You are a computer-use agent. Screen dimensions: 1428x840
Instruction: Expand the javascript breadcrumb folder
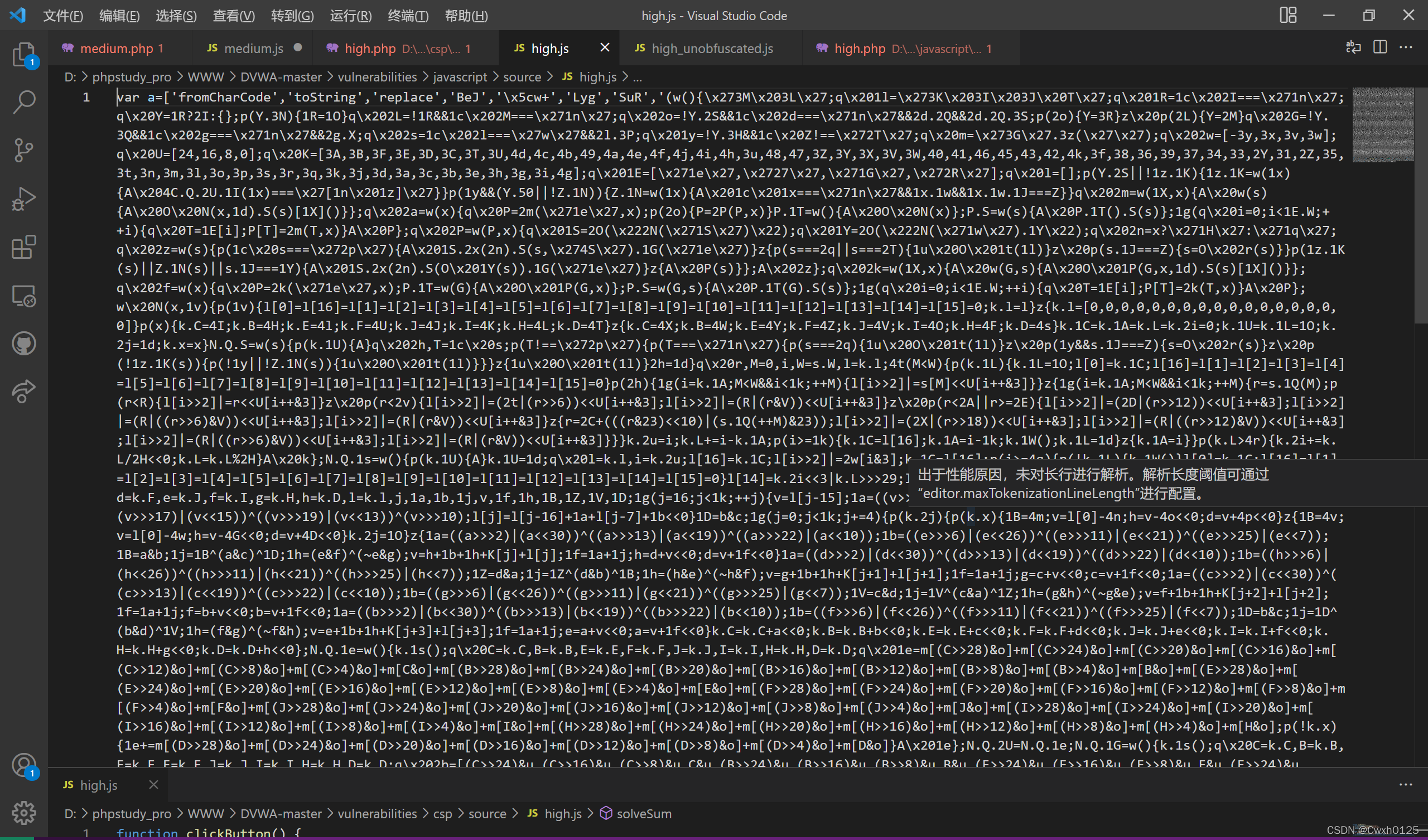(460, 76)
